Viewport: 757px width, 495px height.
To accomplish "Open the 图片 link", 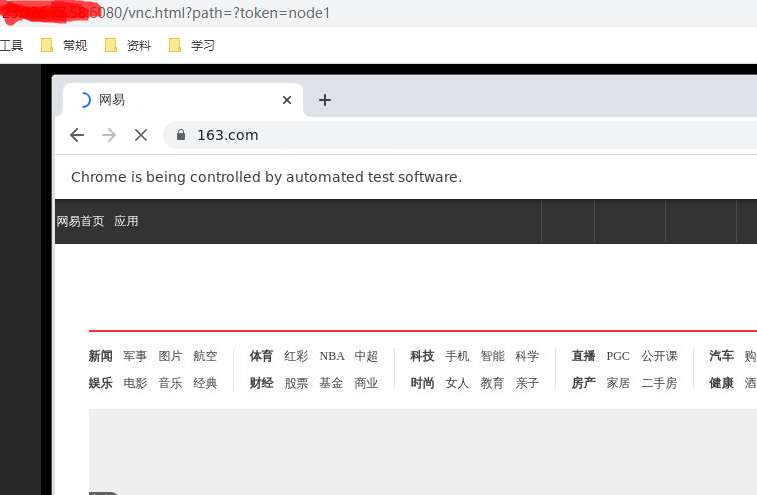I will pyautogui.click(x=170, y=356).
